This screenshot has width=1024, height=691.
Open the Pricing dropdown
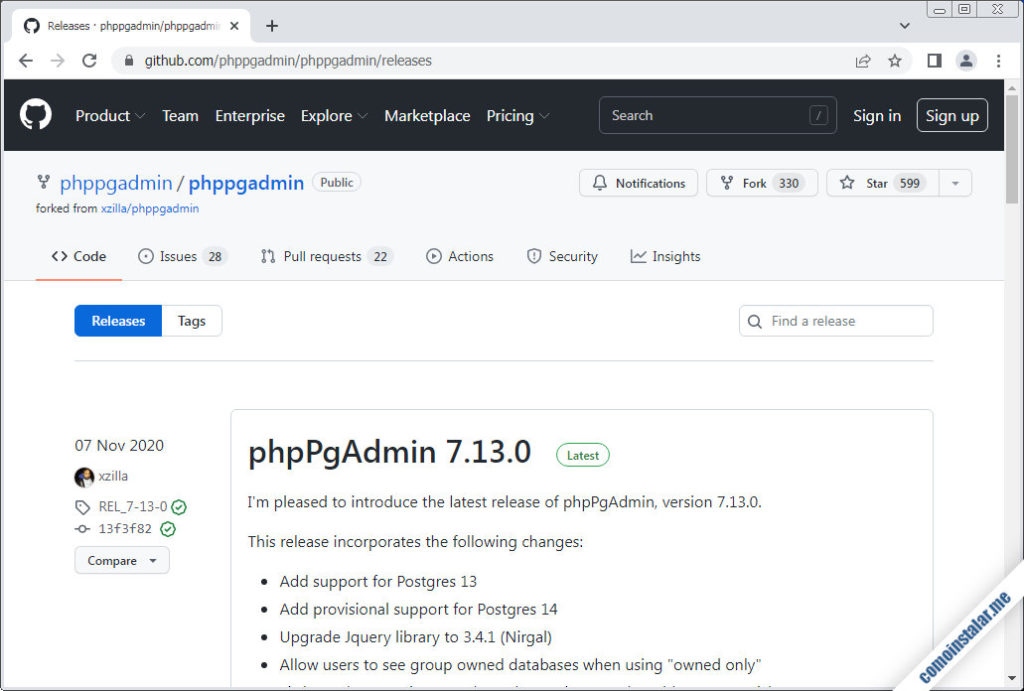(517, 115)
